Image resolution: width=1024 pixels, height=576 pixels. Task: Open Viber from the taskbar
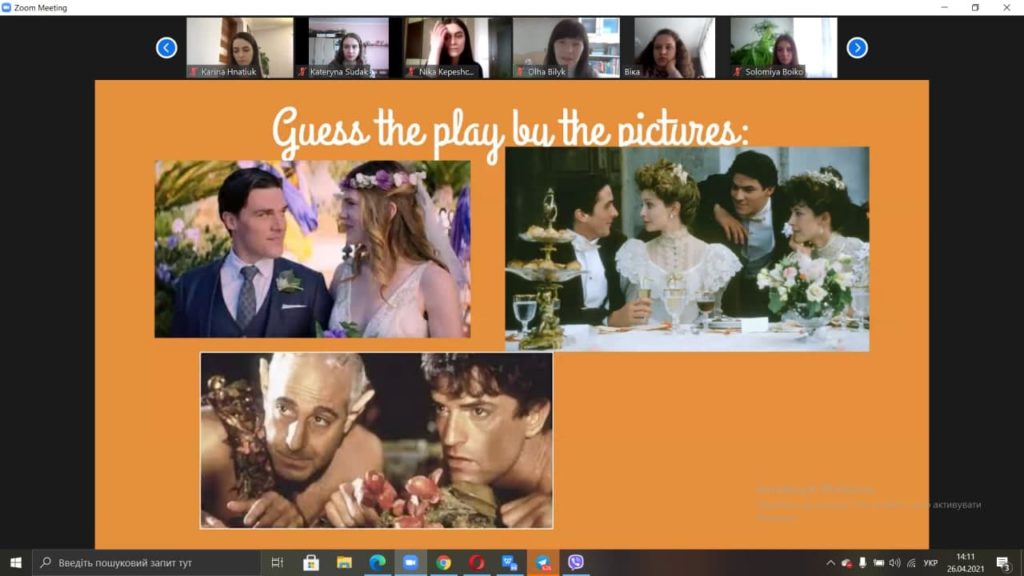click(575, 562)
